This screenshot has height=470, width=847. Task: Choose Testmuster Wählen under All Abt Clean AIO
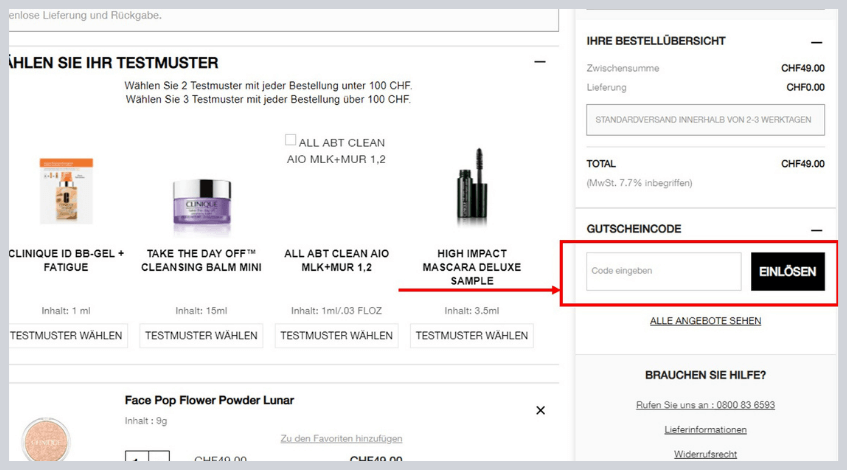[x=337, y=335]
